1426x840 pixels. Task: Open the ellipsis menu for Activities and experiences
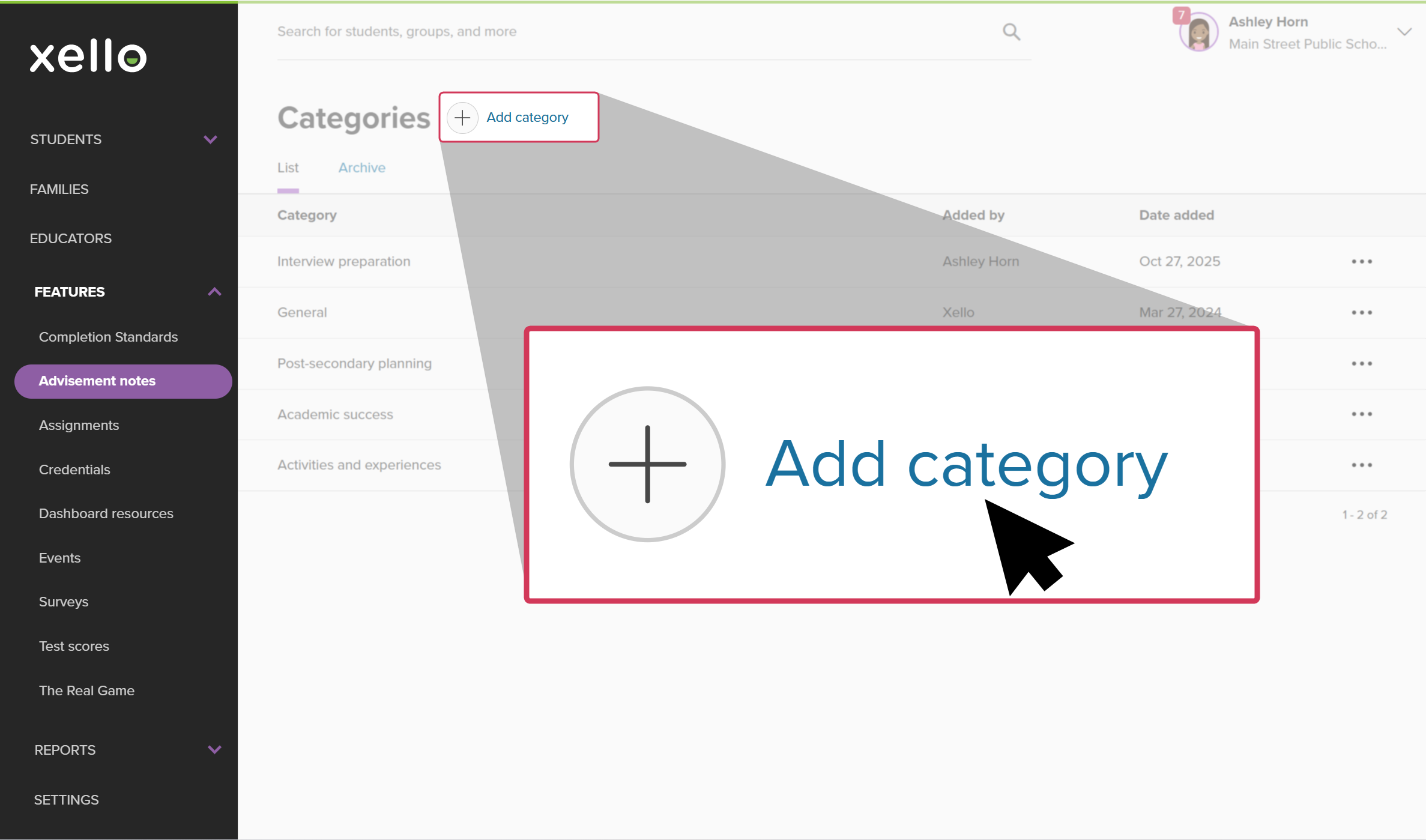[x=1362, y=464]
